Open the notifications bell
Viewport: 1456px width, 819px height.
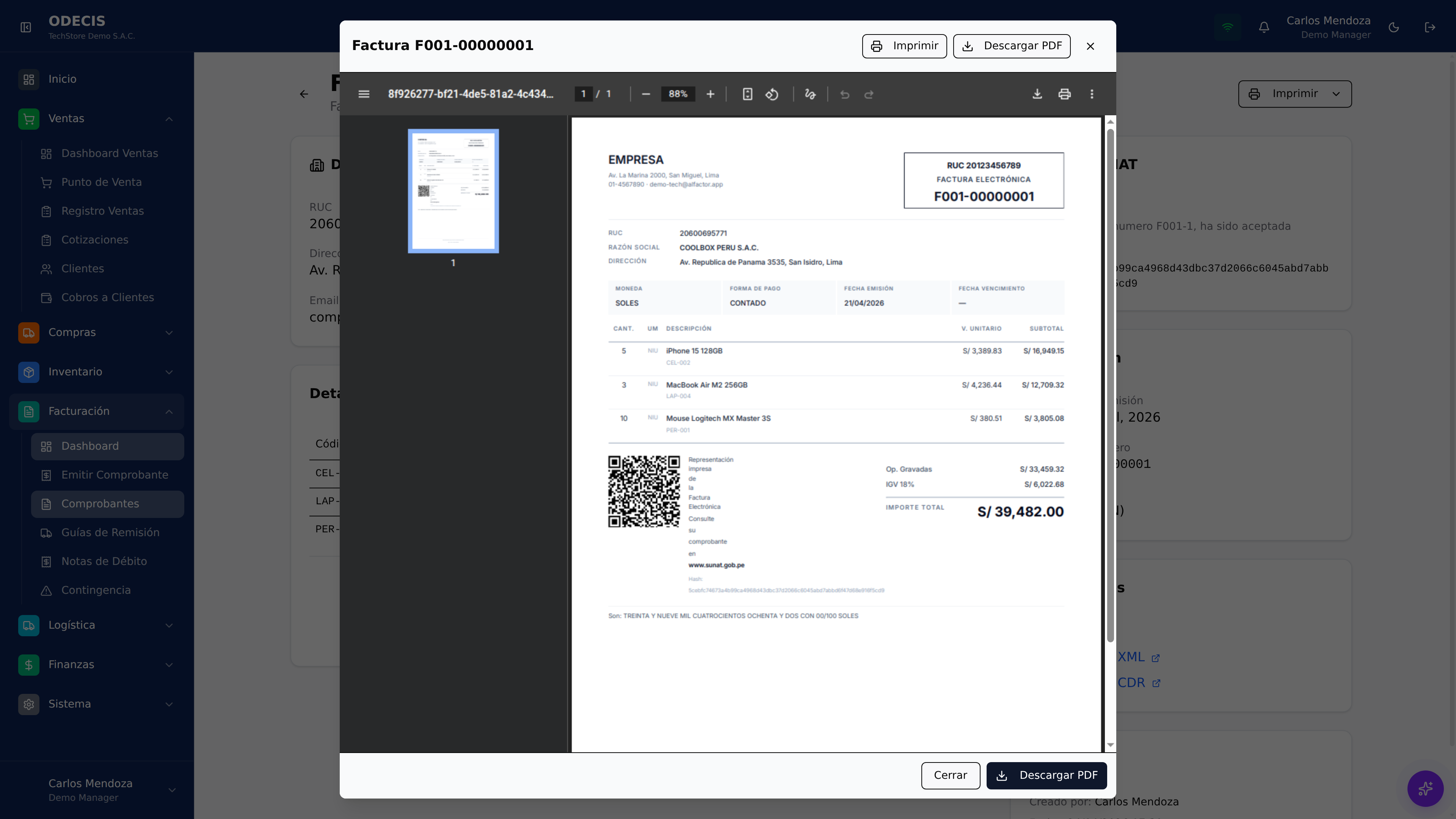point(1265,27)
